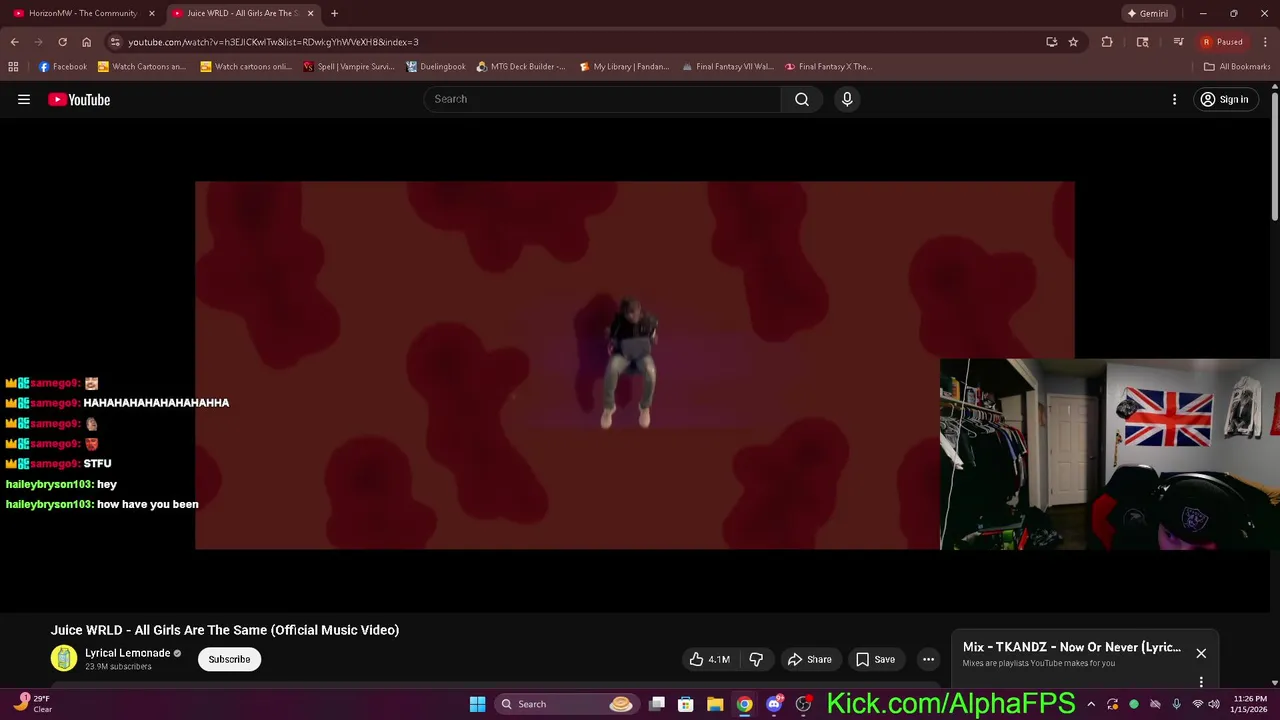Expand the Mix TKANDZ playlist title
This screenshot has height=720, width=1280.
1072,647
